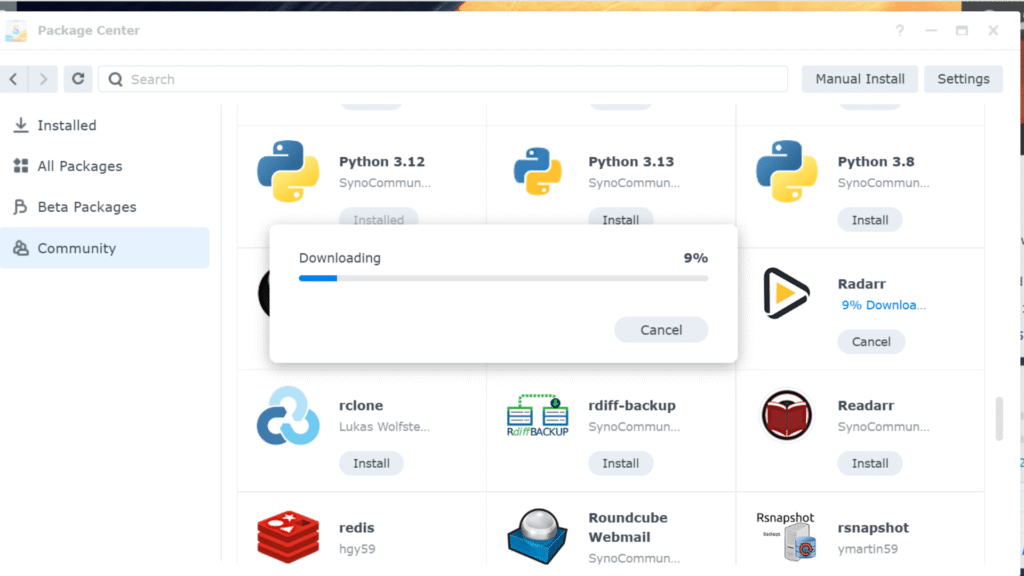The image size is (1024, 576).
Task: Switch to the Installed section
Action: click(x=66, y=125)
